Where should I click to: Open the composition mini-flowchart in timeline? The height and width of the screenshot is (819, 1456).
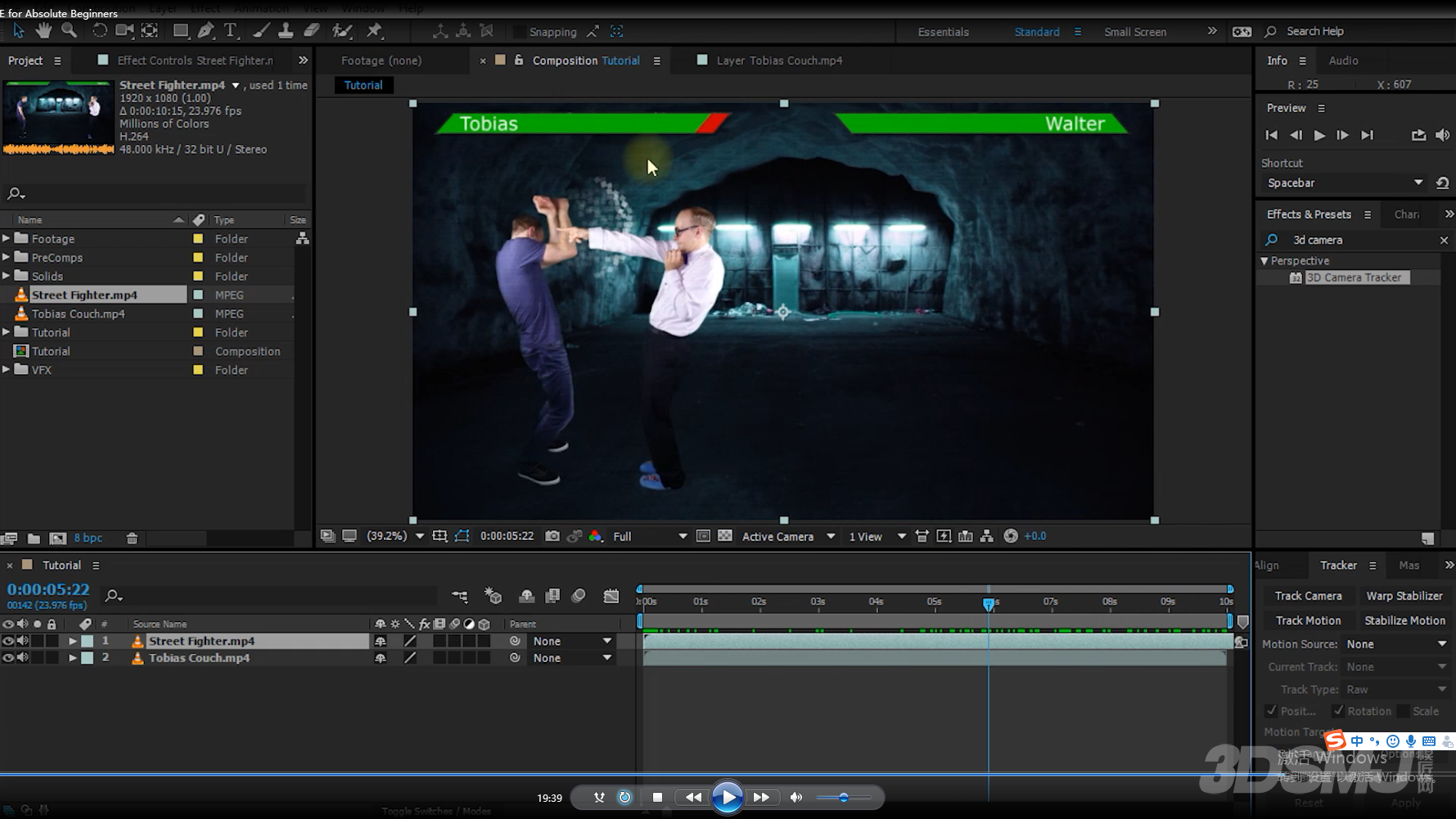(460, 596)
